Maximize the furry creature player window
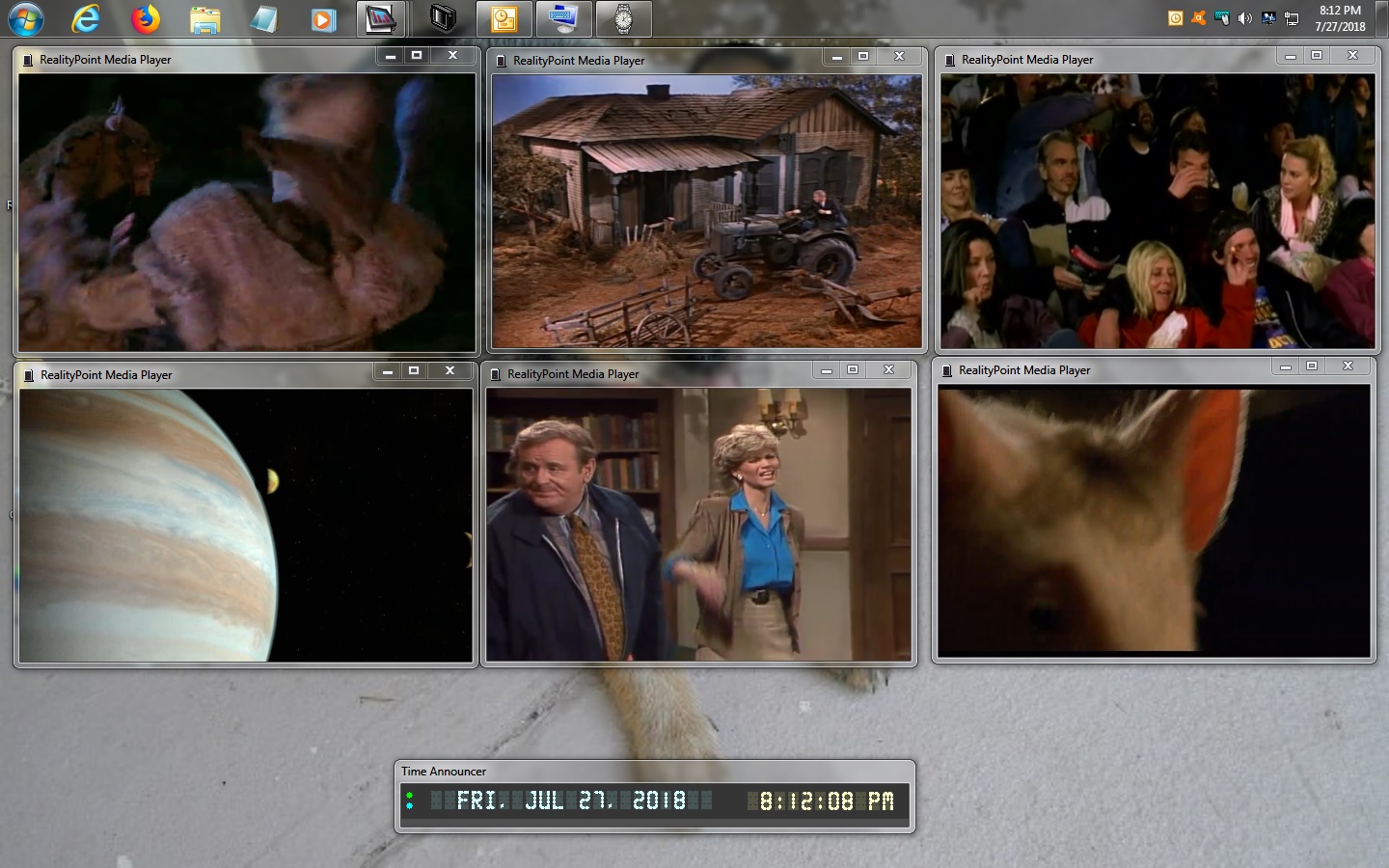 417,56
